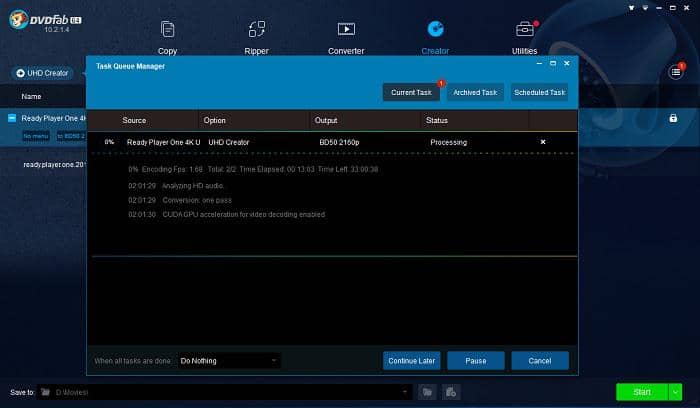Open the second arrow menu in main title bar
700x408 pixels.
pos(645,8)
